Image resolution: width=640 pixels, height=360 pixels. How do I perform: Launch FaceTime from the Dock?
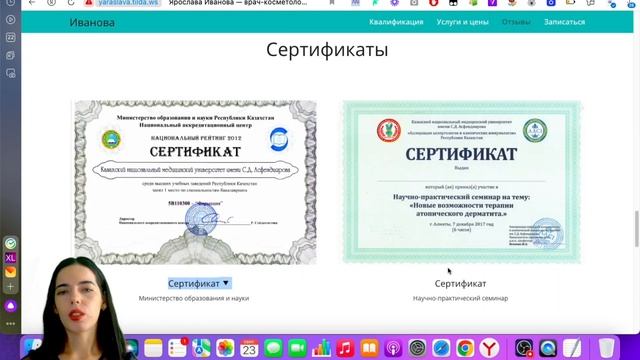(x=298, y=349)
